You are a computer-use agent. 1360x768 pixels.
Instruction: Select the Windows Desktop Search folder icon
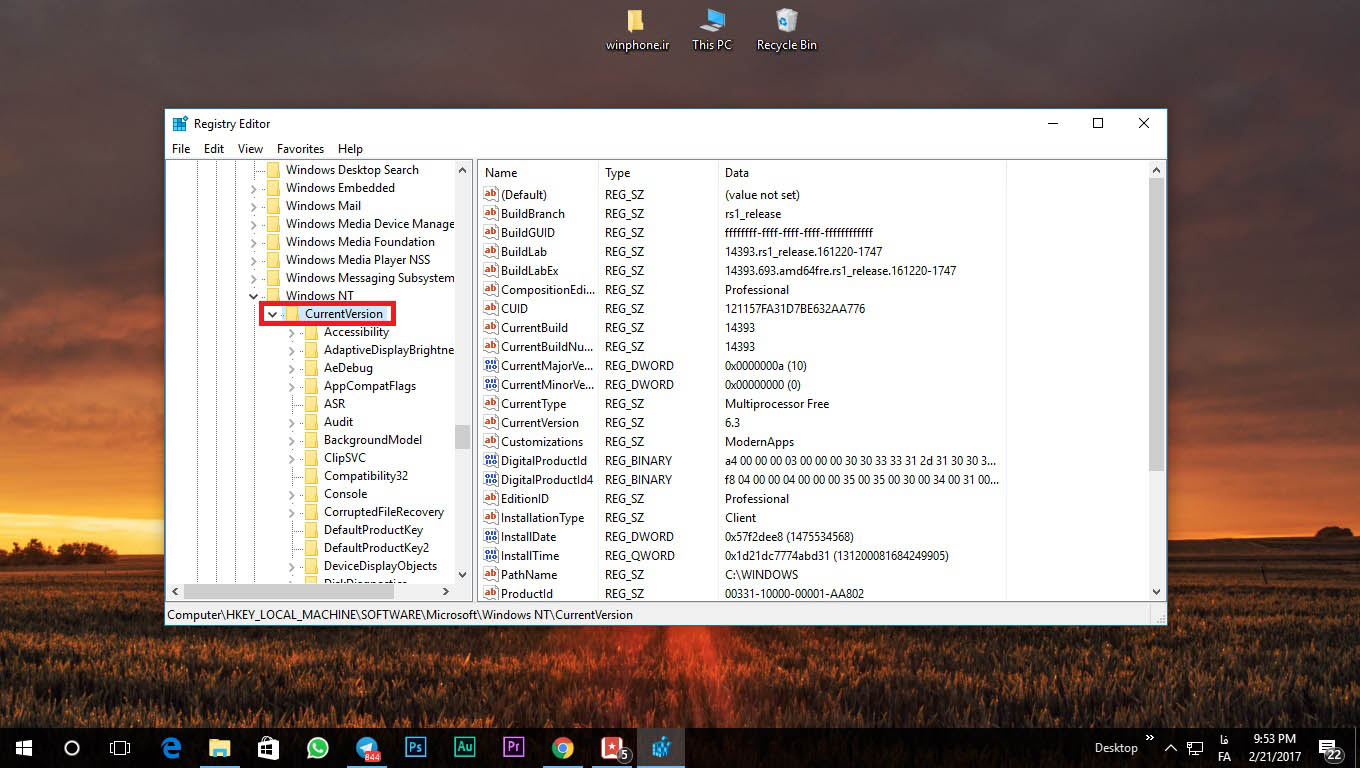[273, 170]
